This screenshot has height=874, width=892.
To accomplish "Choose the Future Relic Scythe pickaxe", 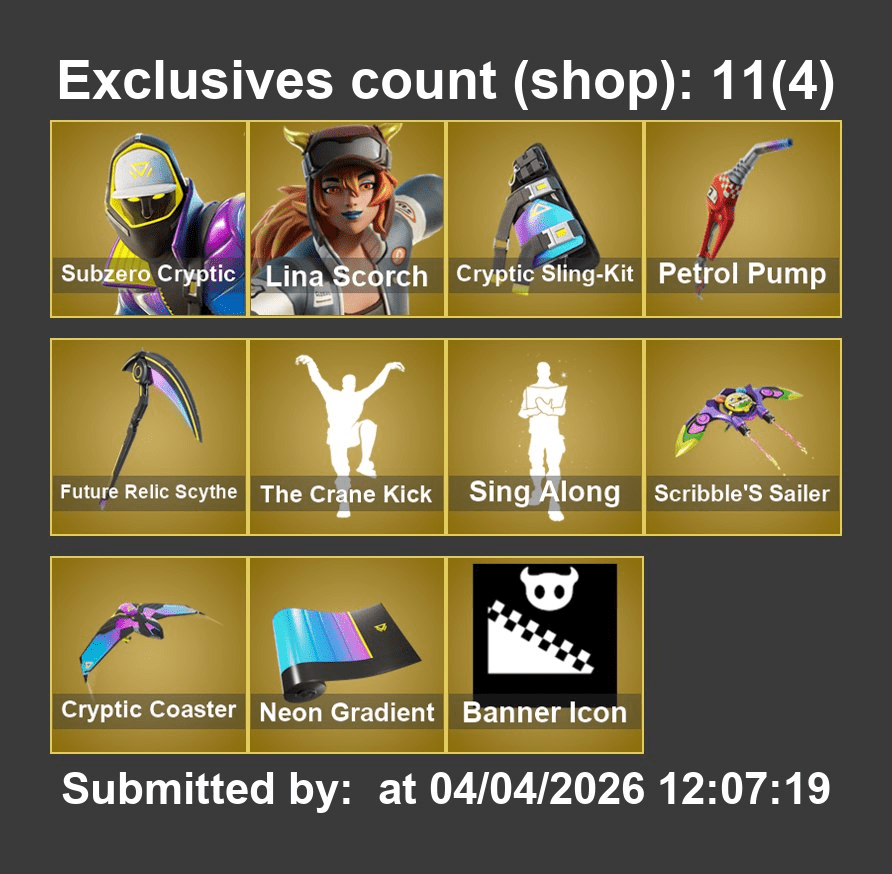I will [148, 437].
